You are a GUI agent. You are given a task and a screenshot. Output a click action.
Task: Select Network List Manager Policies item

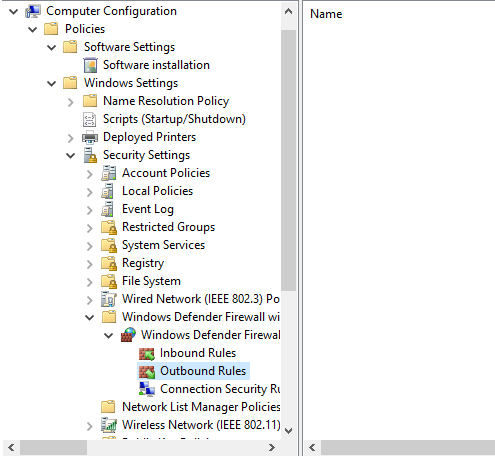[x=201, y=407]
